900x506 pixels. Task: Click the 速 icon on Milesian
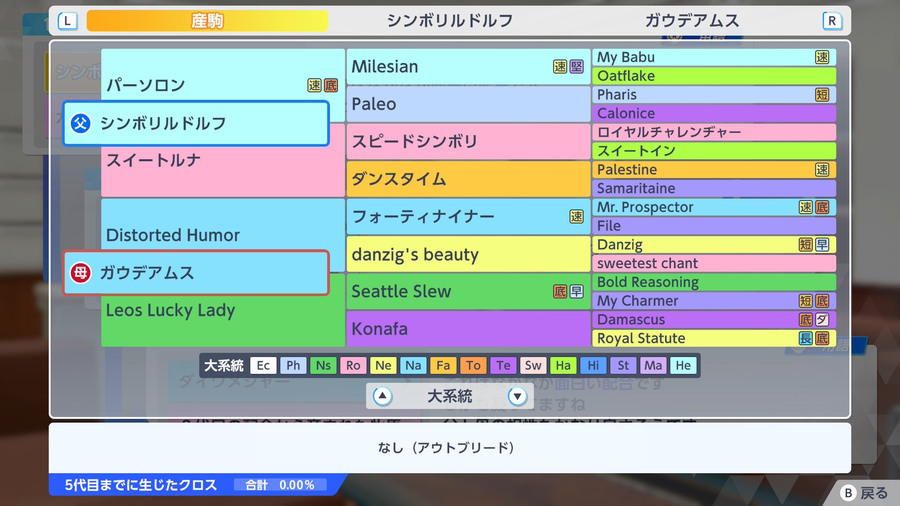pyautogui.click(x=560, y=67)
